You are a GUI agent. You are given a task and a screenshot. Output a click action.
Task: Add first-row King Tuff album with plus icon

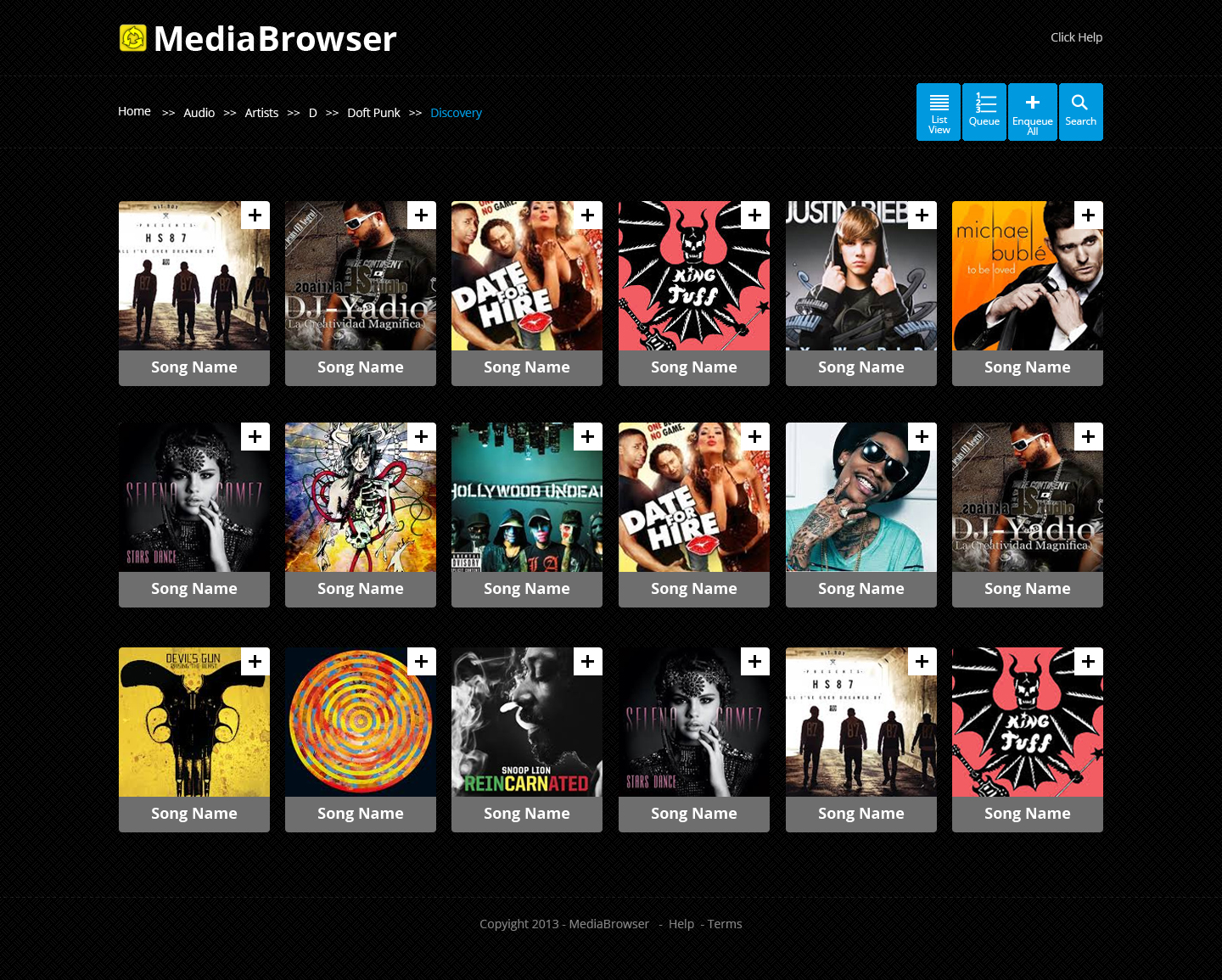755,215
